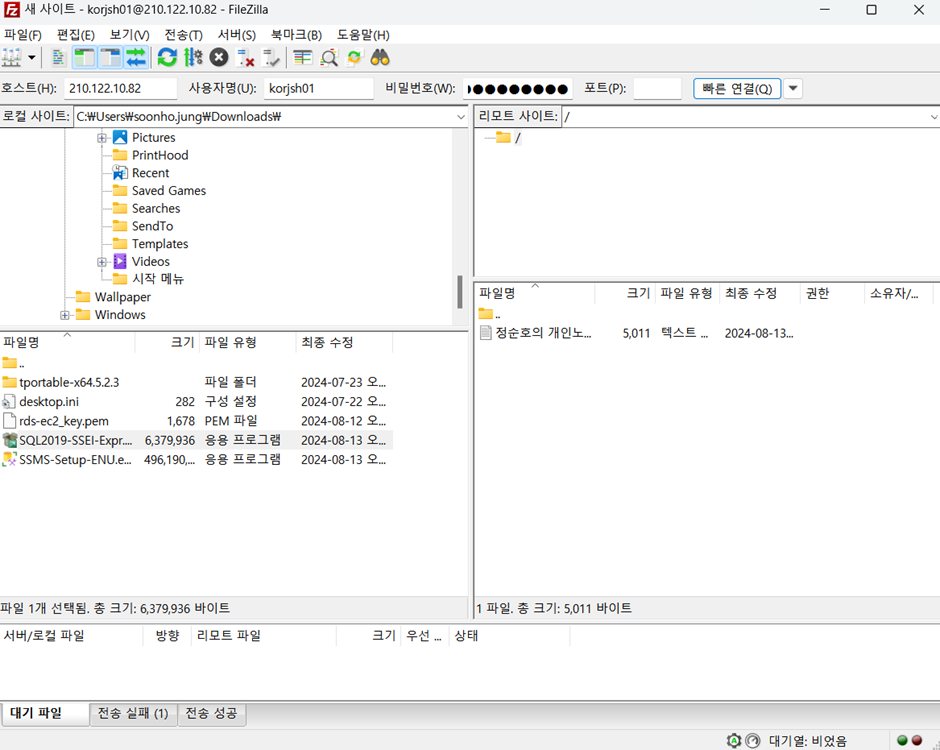940x750 pixels.
Task: Expand the Videos folder tree node
Action: [x=102, y=262]
